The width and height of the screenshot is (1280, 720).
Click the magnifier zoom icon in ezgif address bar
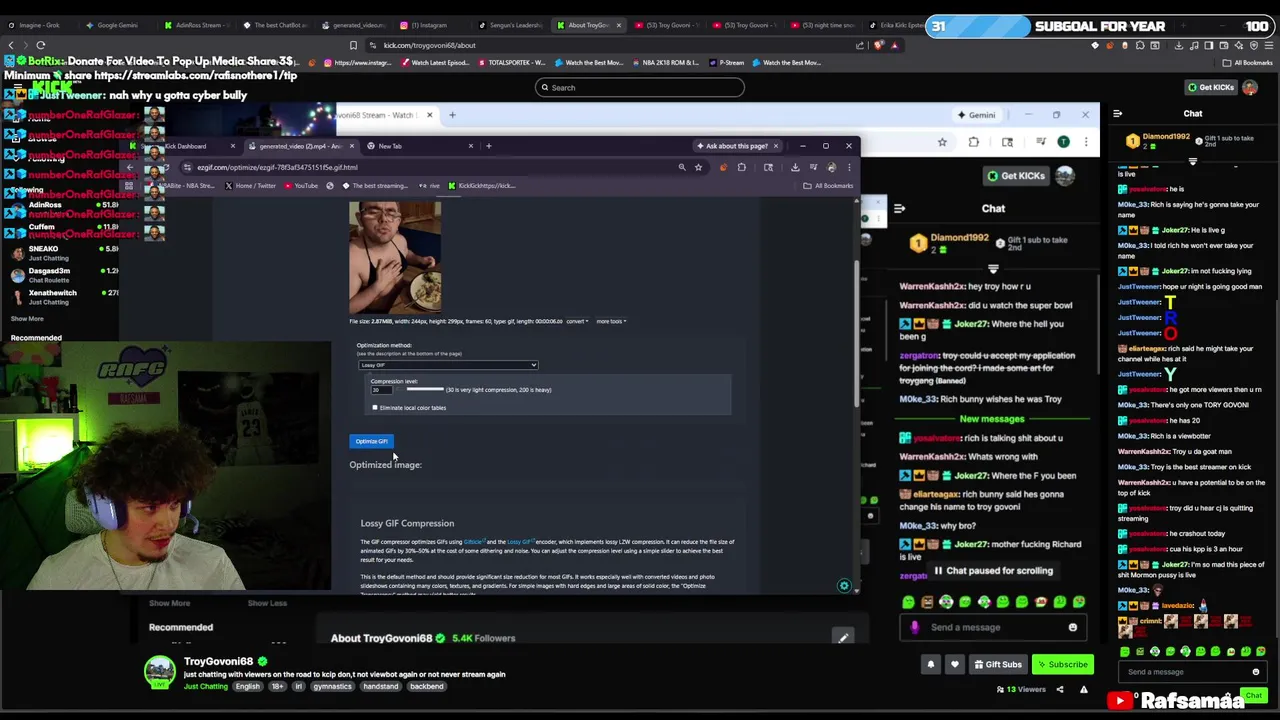click(682, 167)
